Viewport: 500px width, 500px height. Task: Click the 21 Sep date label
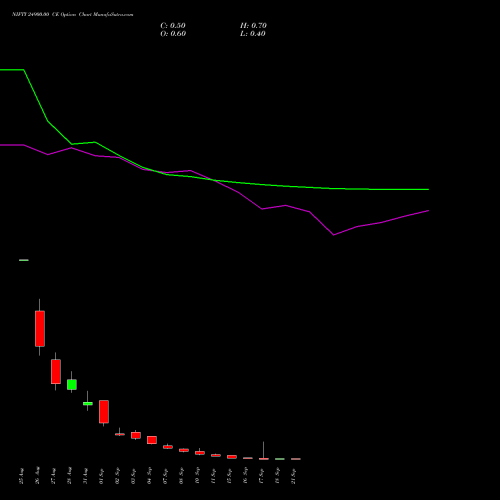click(294, 476)
